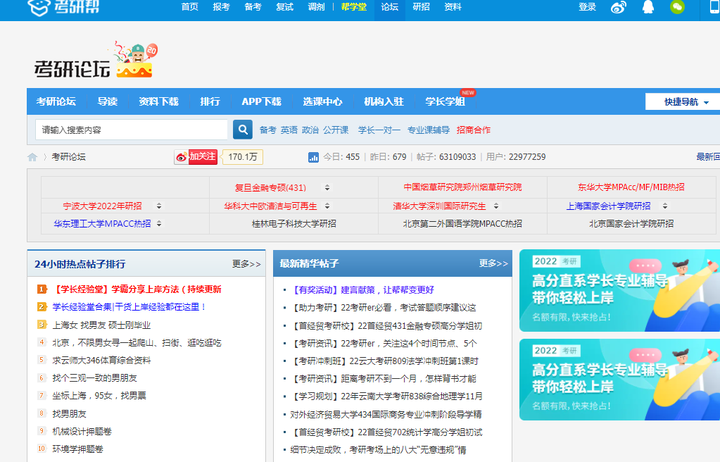The width and height of the screenshot is (720, 462).
Task: Select the APP下载 forum tab
Action: coord(261,101)
